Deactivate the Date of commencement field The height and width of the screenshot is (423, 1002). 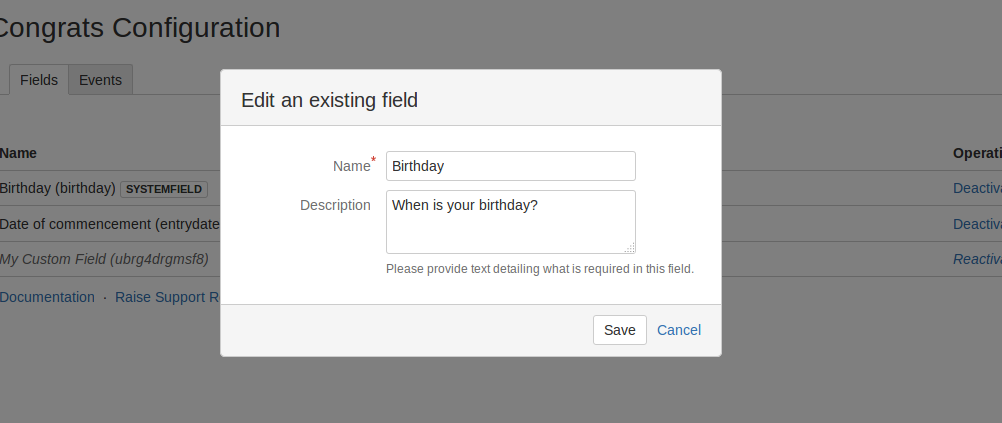(x=977, y=224)
